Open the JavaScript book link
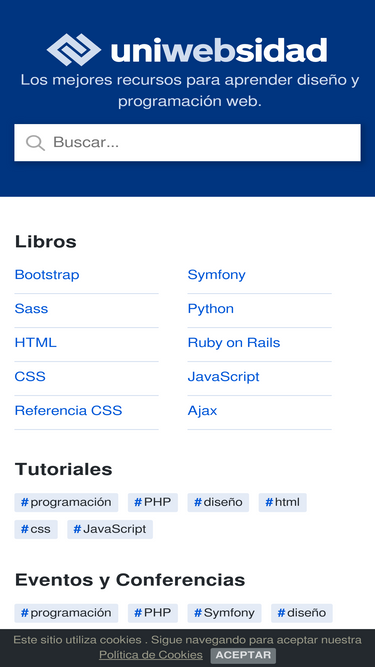The width and height of the screenshot is (375, 667). [x=223, y=376]
